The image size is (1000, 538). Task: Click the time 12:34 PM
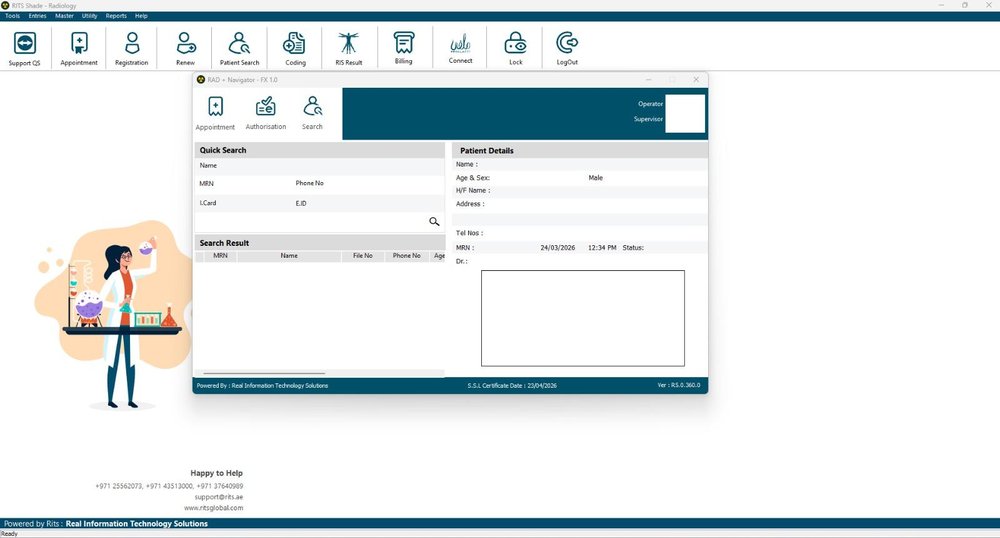pyautogui.click(x=602, y=248)
